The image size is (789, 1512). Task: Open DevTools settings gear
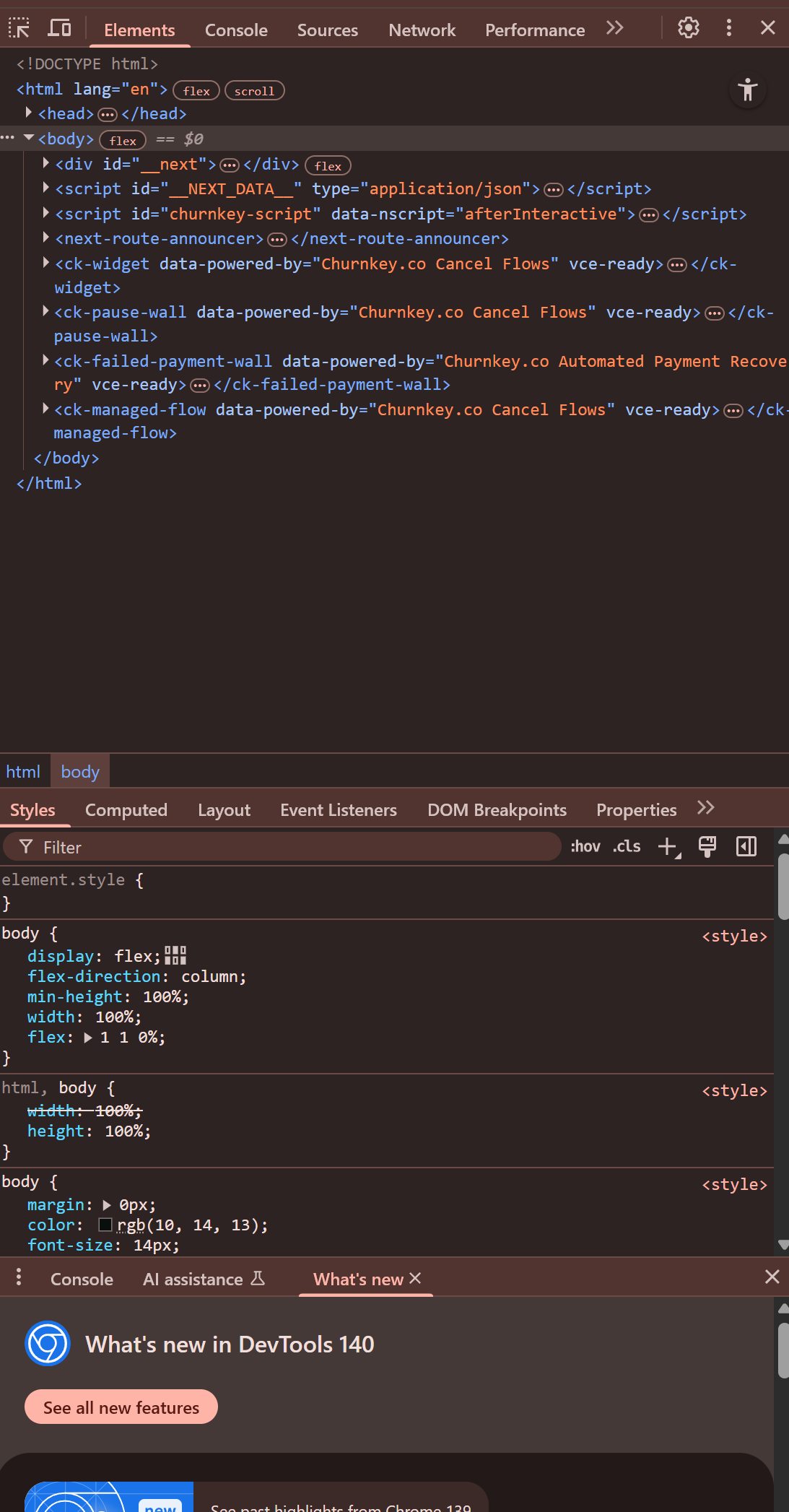pyautogui.click(x=688, y=28)
